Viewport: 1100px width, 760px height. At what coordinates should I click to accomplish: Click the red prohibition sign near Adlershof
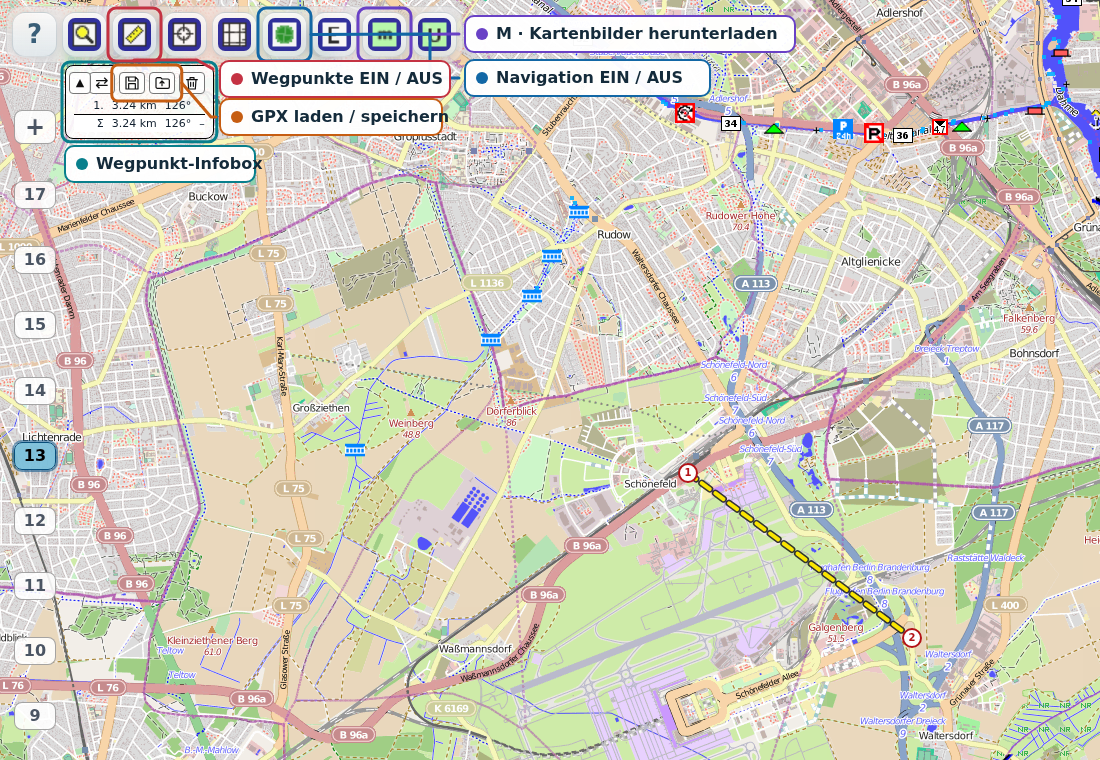685,113
